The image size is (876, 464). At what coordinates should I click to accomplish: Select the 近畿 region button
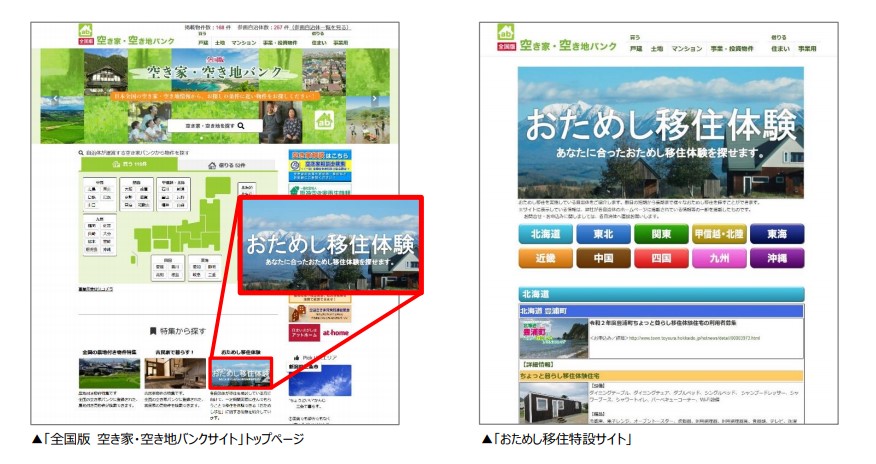545,258
